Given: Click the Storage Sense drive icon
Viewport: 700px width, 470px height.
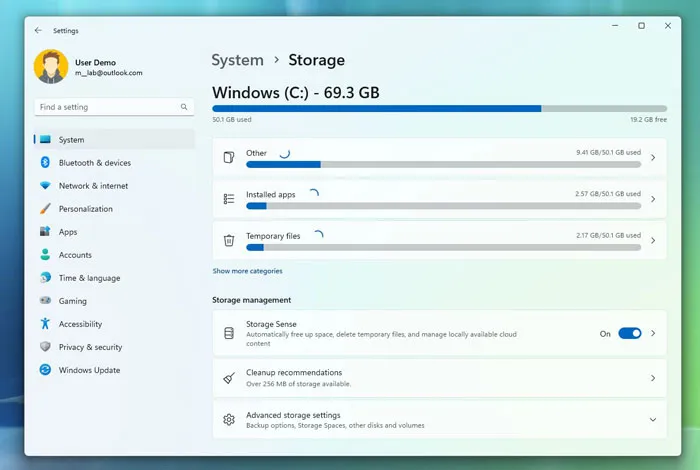Looking at the screenshot, I should [229, 333].
